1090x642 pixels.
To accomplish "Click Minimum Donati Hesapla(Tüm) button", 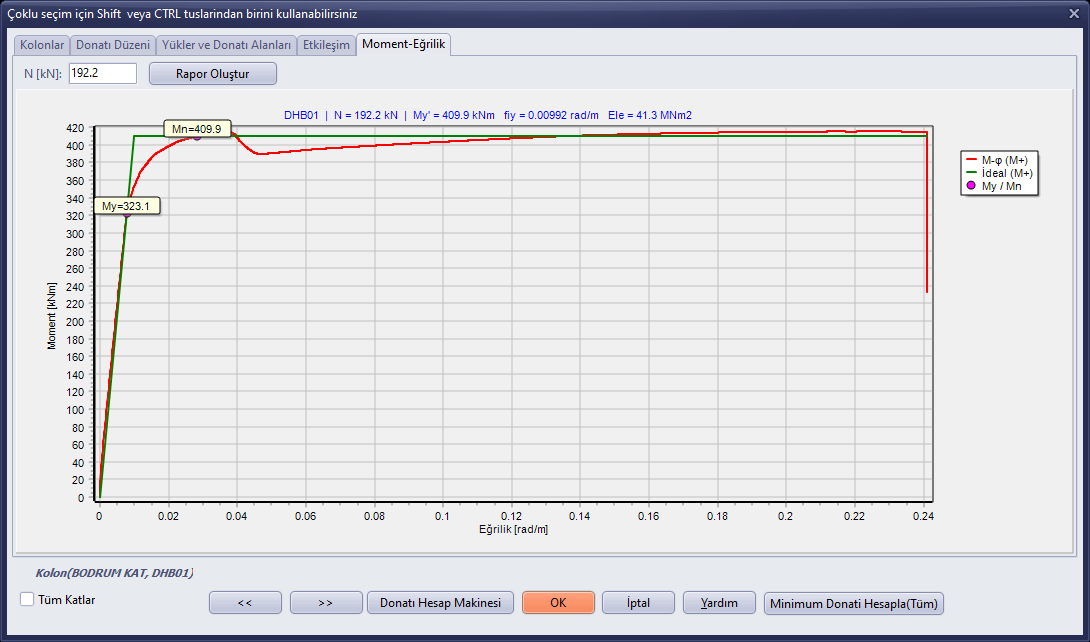I will [x=854, y=603].
